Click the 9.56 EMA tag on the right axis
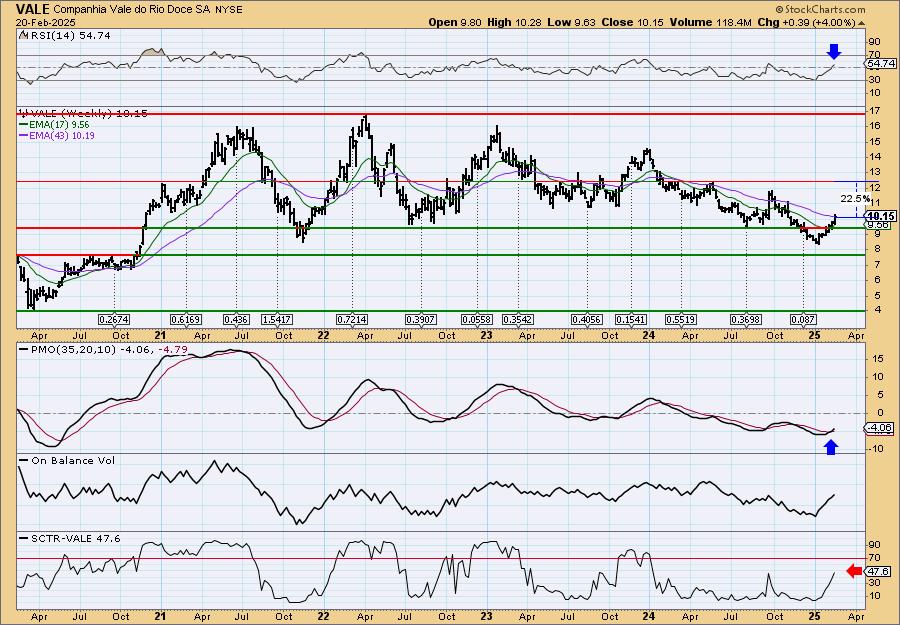900x625 pixels. pos(879,225)
